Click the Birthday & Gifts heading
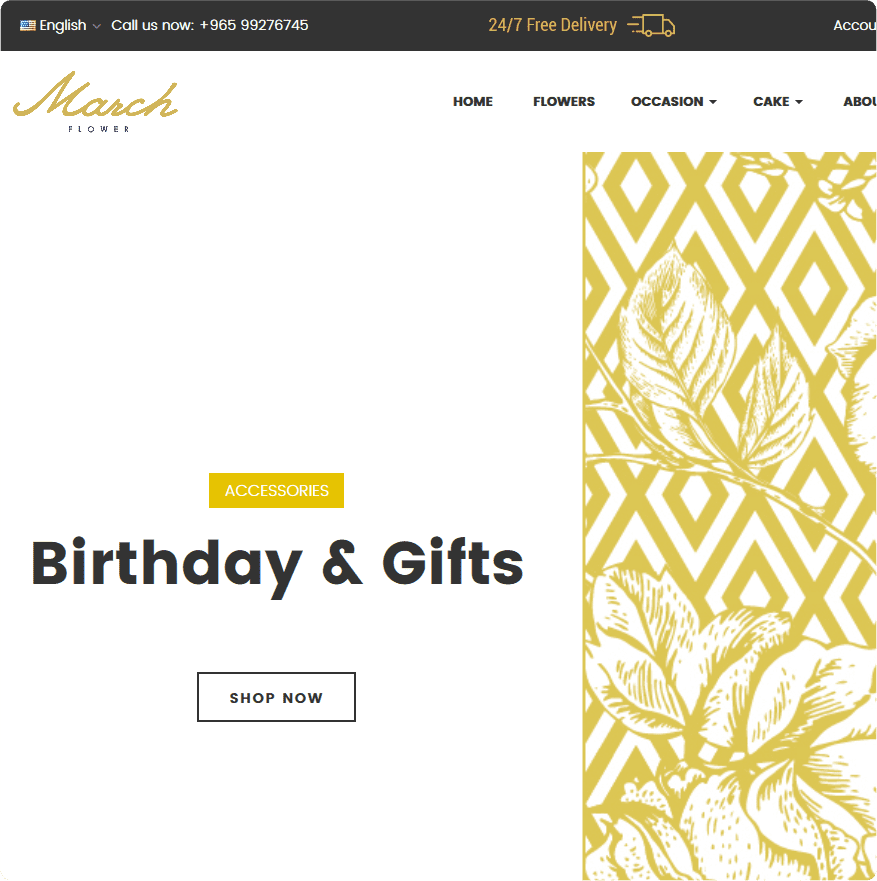877x881 pixels. (277, 564)
